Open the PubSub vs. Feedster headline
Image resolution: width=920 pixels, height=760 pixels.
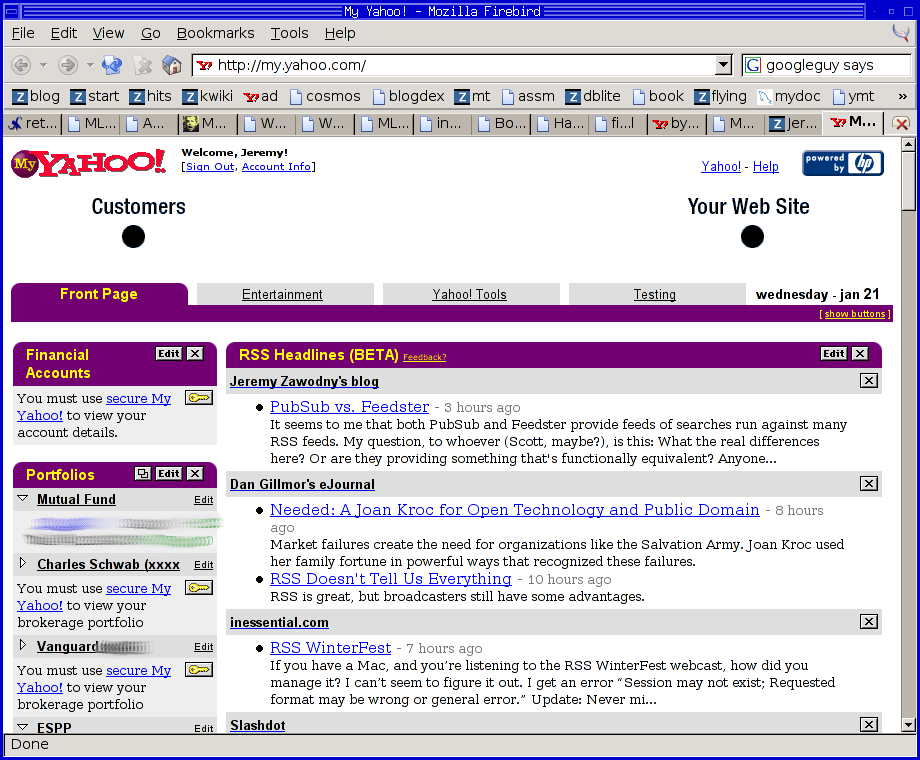pyautogui.click(x=350, y=407)
